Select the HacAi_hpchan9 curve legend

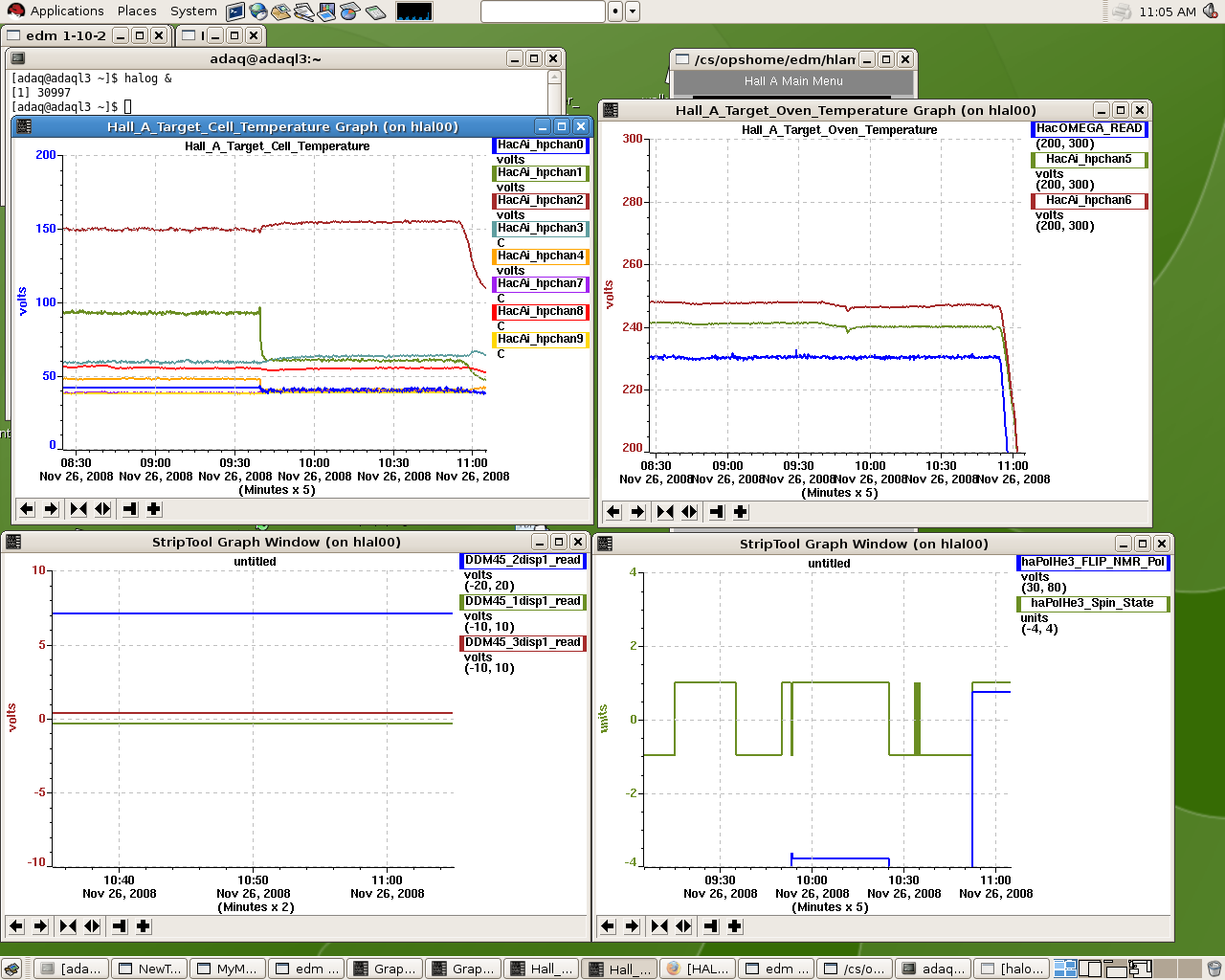[x=541, y=340]
